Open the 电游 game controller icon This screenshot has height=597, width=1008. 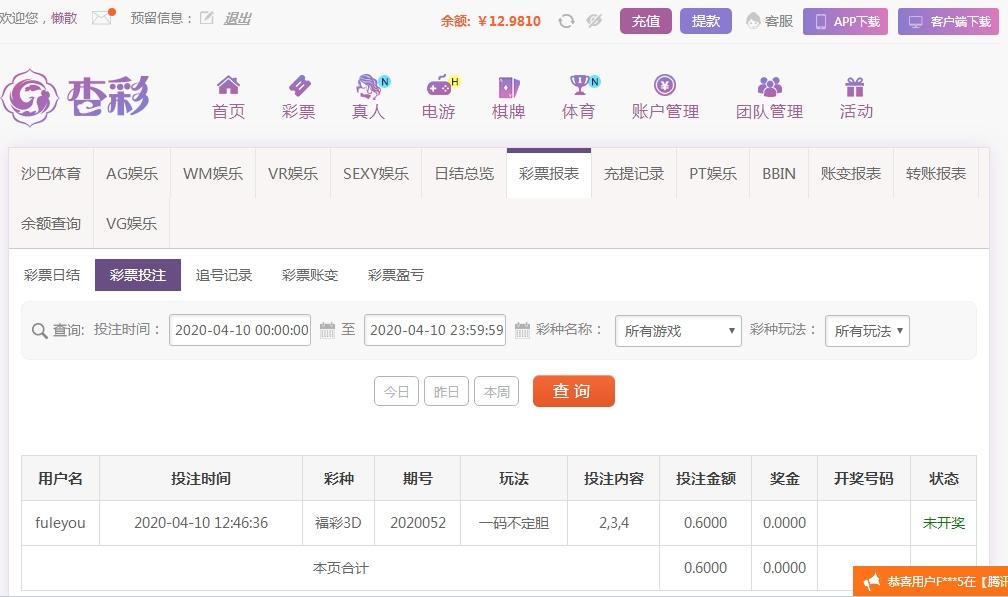tap(438, 86)
